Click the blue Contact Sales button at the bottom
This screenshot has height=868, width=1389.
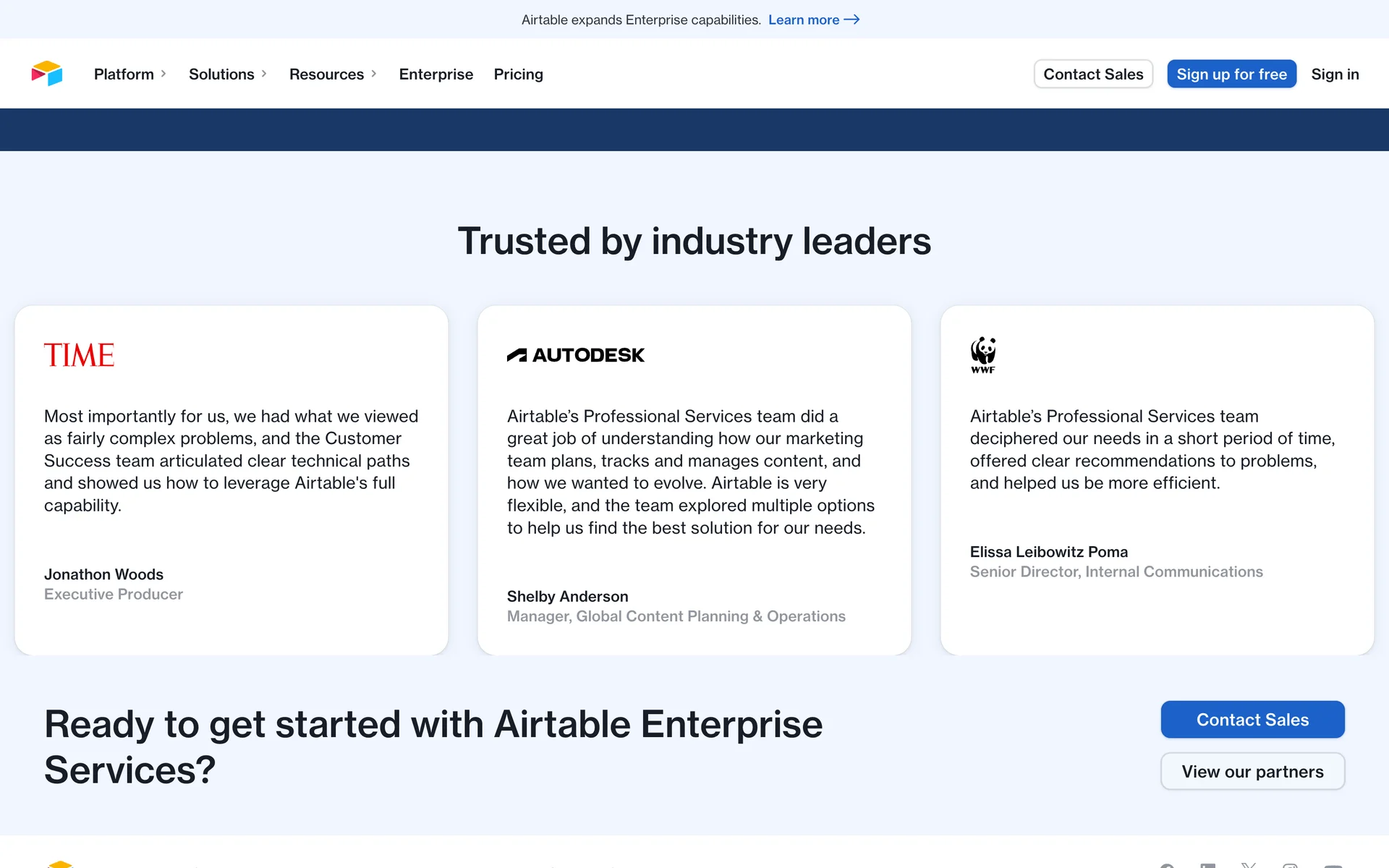pos(1252,720)
